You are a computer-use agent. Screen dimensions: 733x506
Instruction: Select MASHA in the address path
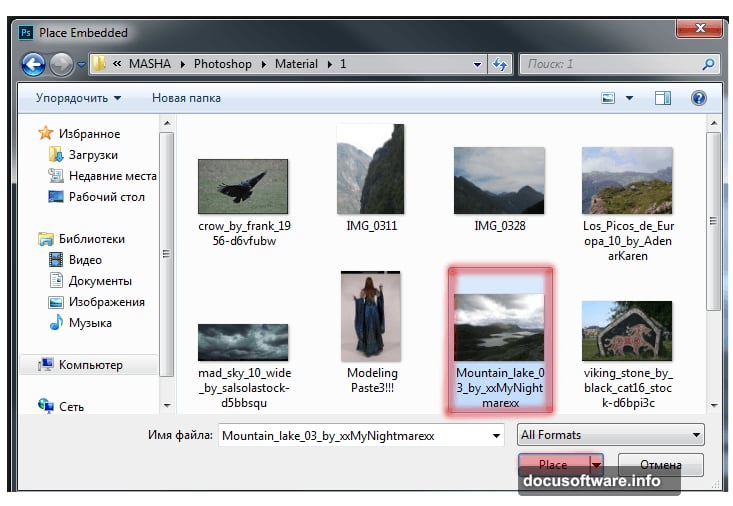(150, 64)
